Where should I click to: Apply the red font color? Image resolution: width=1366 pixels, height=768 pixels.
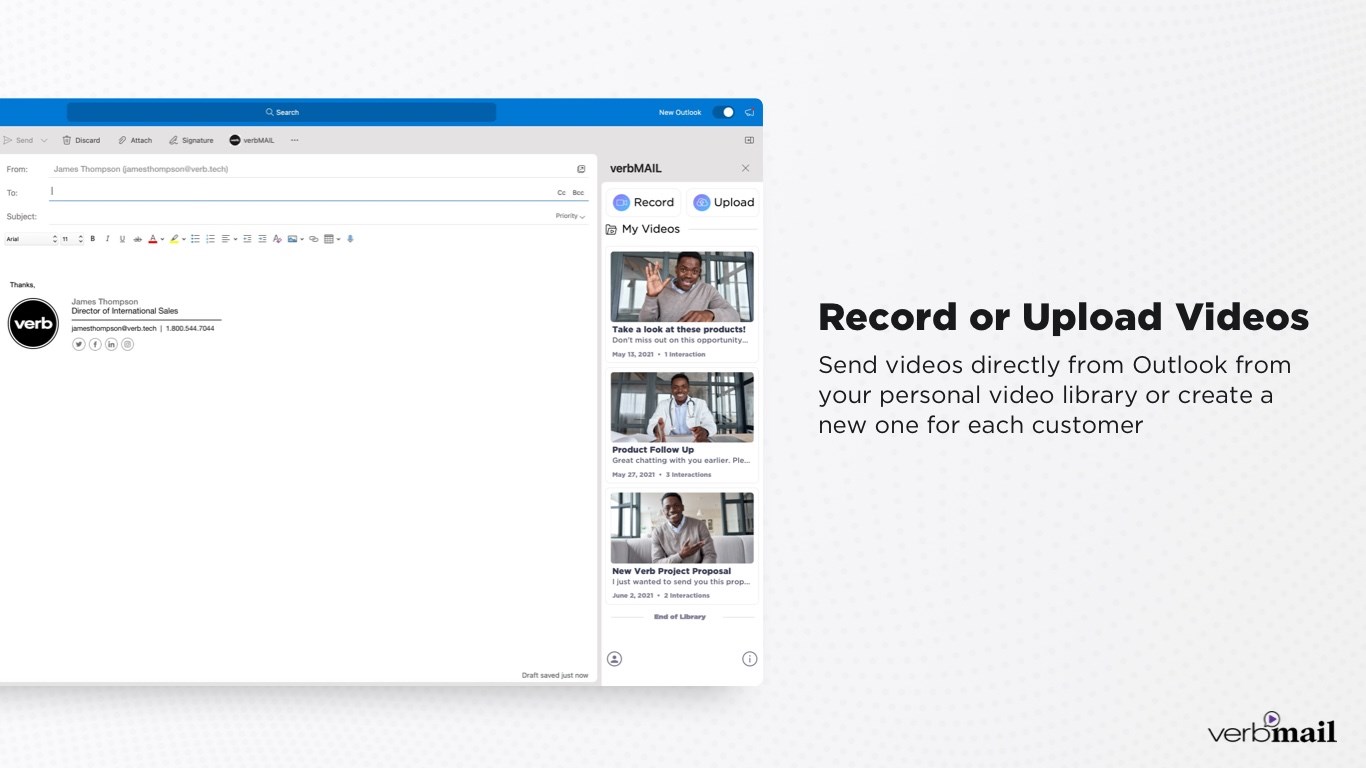(x=153, y=239)
